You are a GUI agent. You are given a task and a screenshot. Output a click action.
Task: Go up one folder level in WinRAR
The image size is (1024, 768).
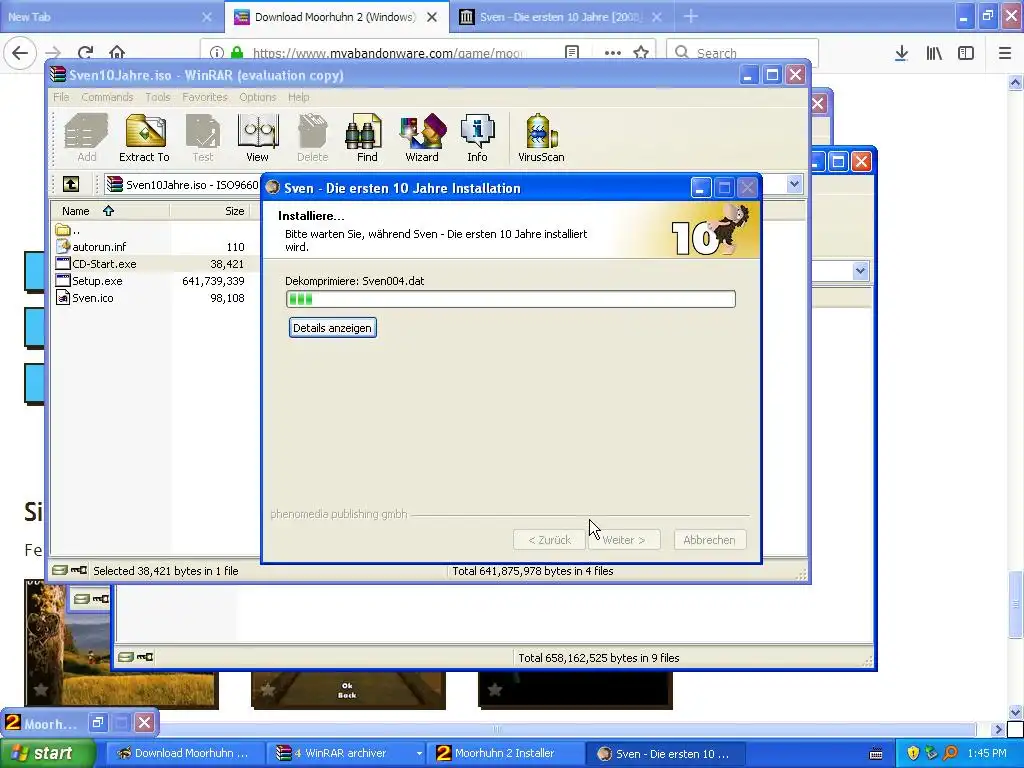(71, 184)
